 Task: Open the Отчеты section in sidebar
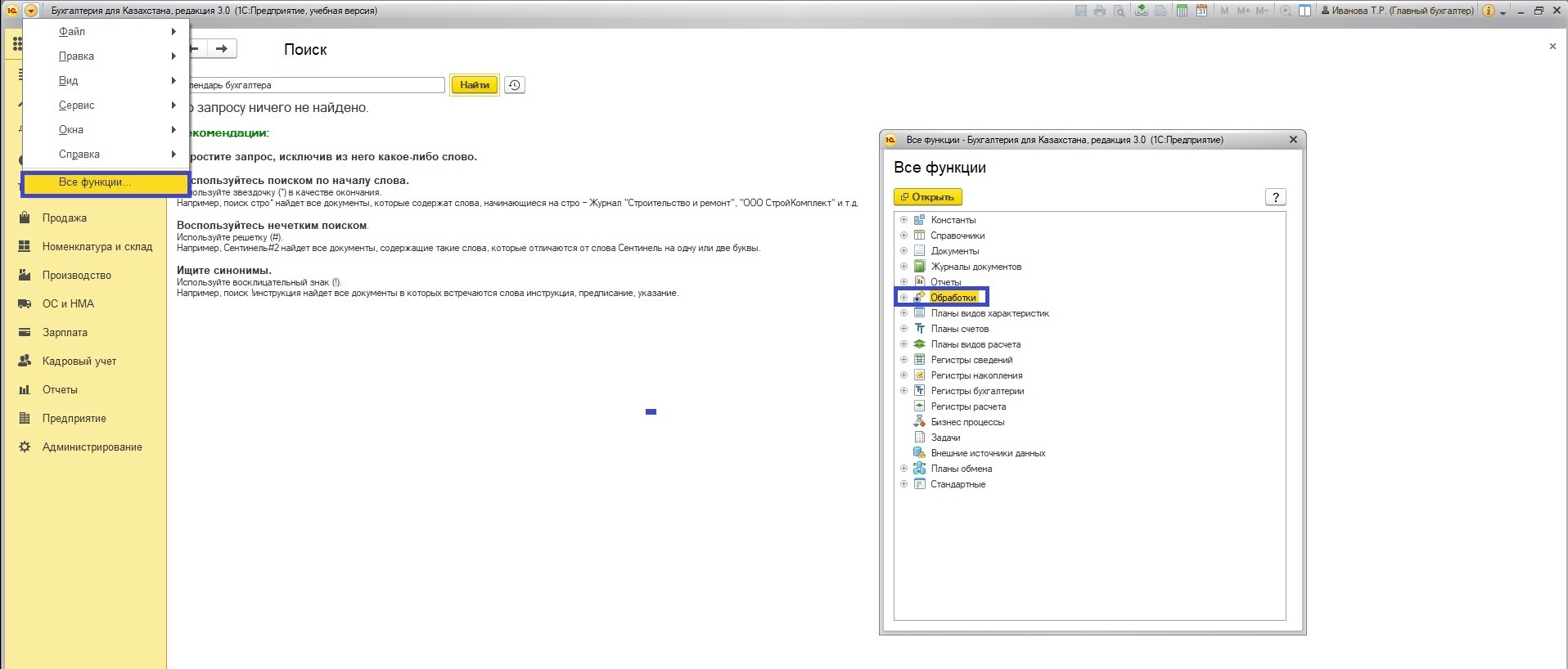[x=48, y=390]
